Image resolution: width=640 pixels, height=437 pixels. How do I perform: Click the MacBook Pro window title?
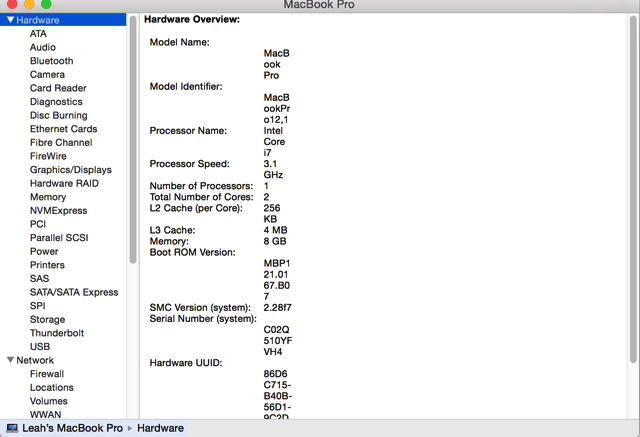pyautogui.click(x=319, y=5)
